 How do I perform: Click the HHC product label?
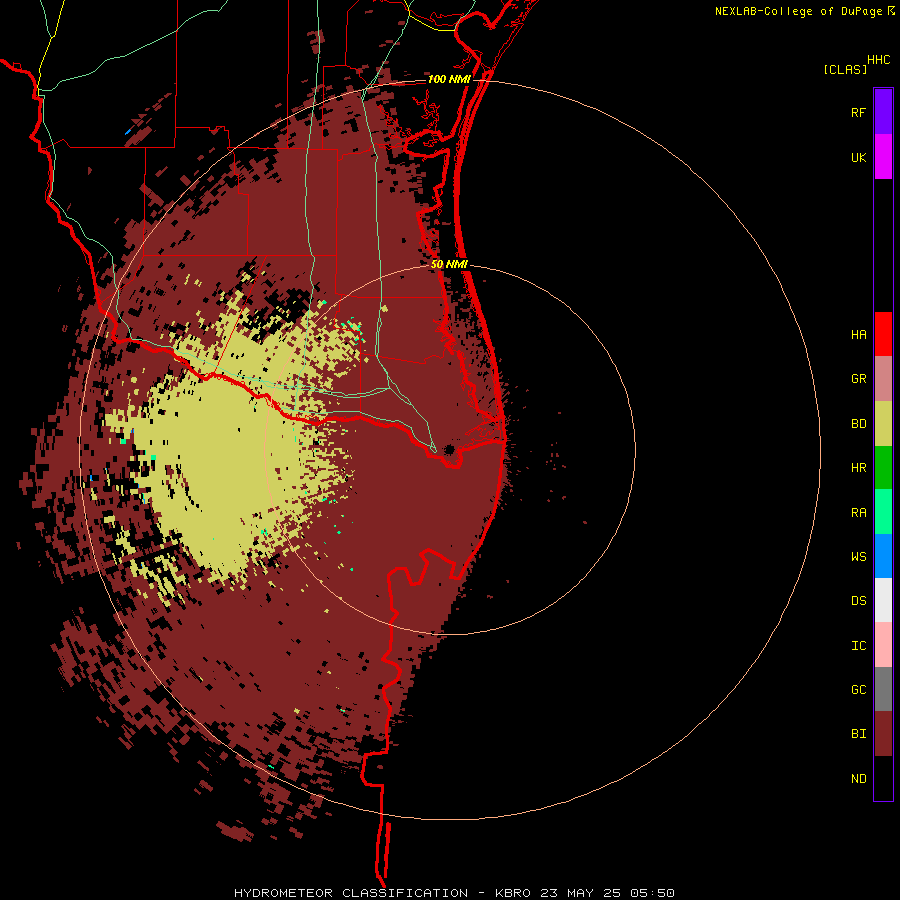click(x=879, y=60)
